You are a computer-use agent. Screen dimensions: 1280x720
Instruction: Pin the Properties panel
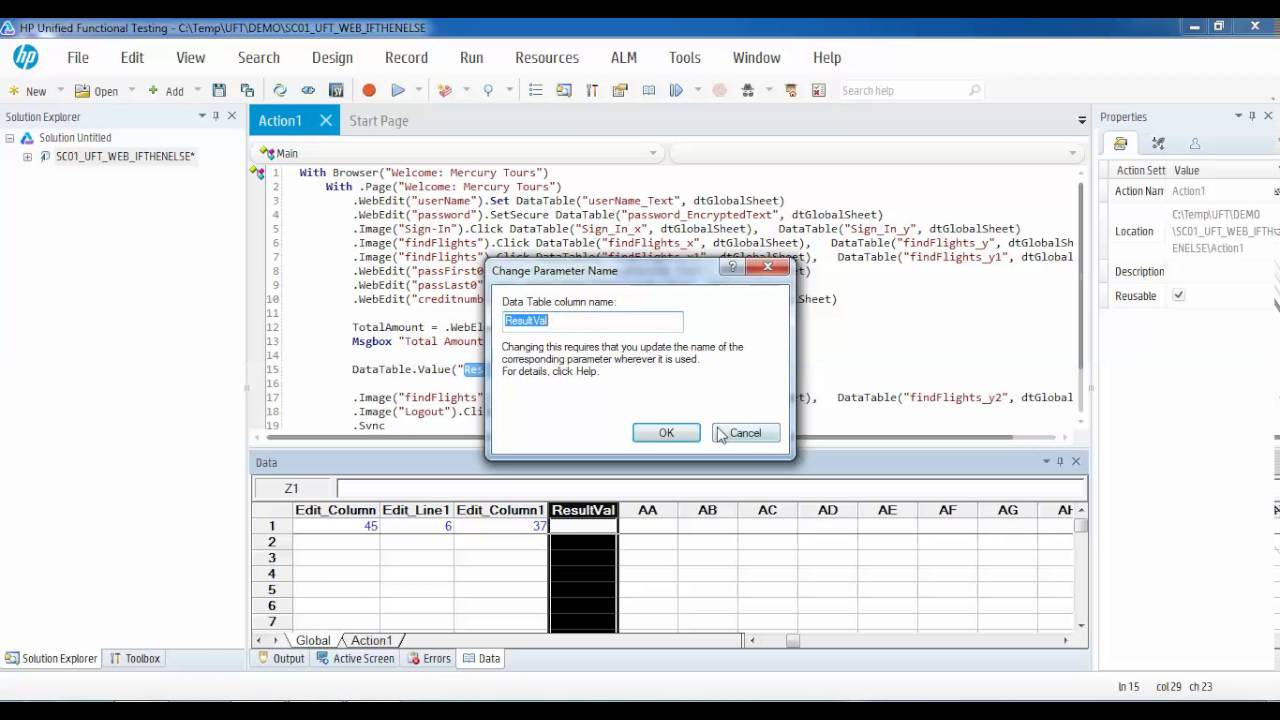[1253, 116]
